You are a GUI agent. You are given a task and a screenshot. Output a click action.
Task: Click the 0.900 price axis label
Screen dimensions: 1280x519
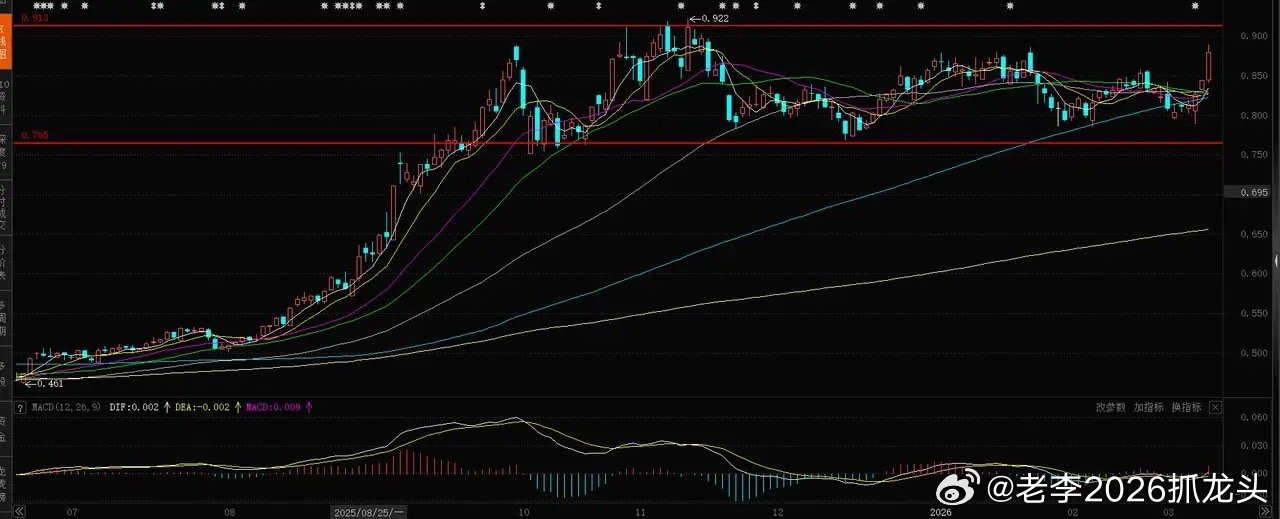[x=1256, y=36]
